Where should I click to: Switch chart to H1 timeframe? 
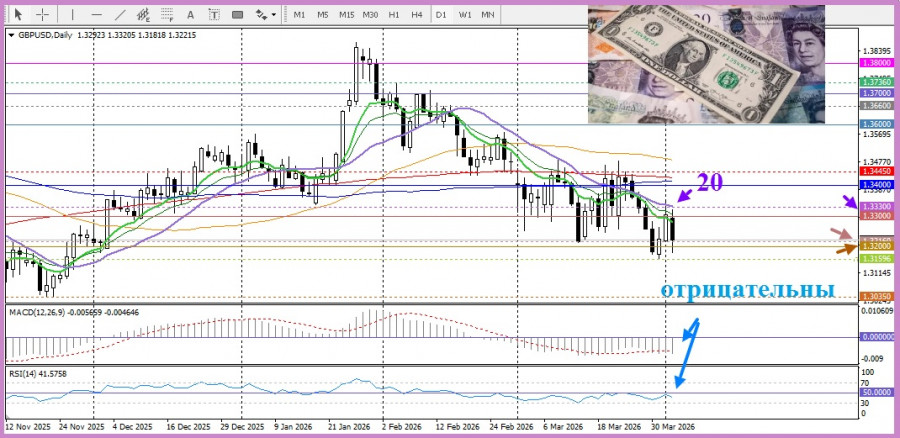[x=394, y=15]
